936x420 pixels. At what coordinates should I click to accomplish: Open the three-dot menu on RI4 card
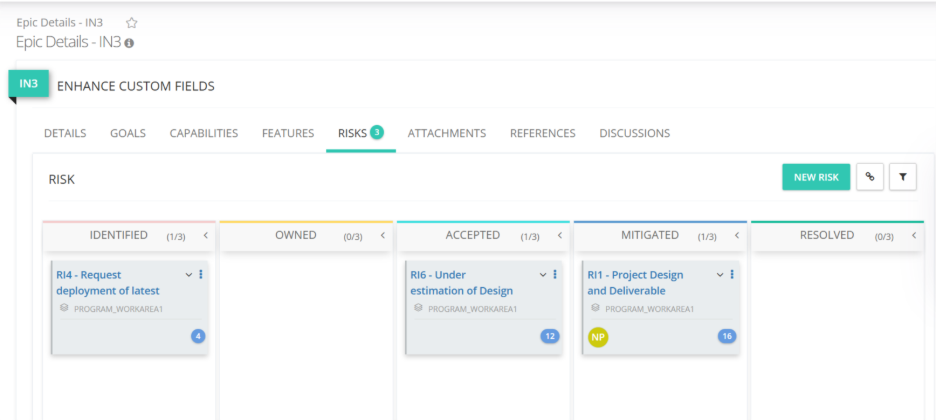click(201, 275)
